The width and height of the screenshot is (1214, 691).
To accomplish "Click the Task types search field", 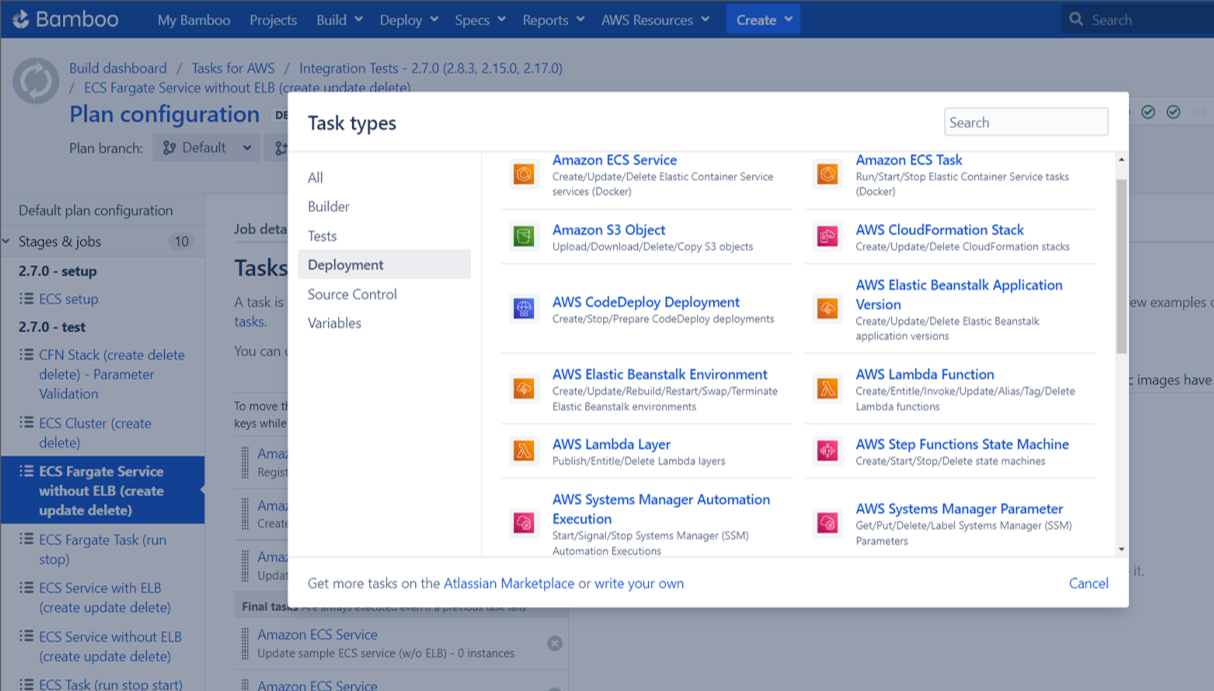I will click(x=1025, y=122).
